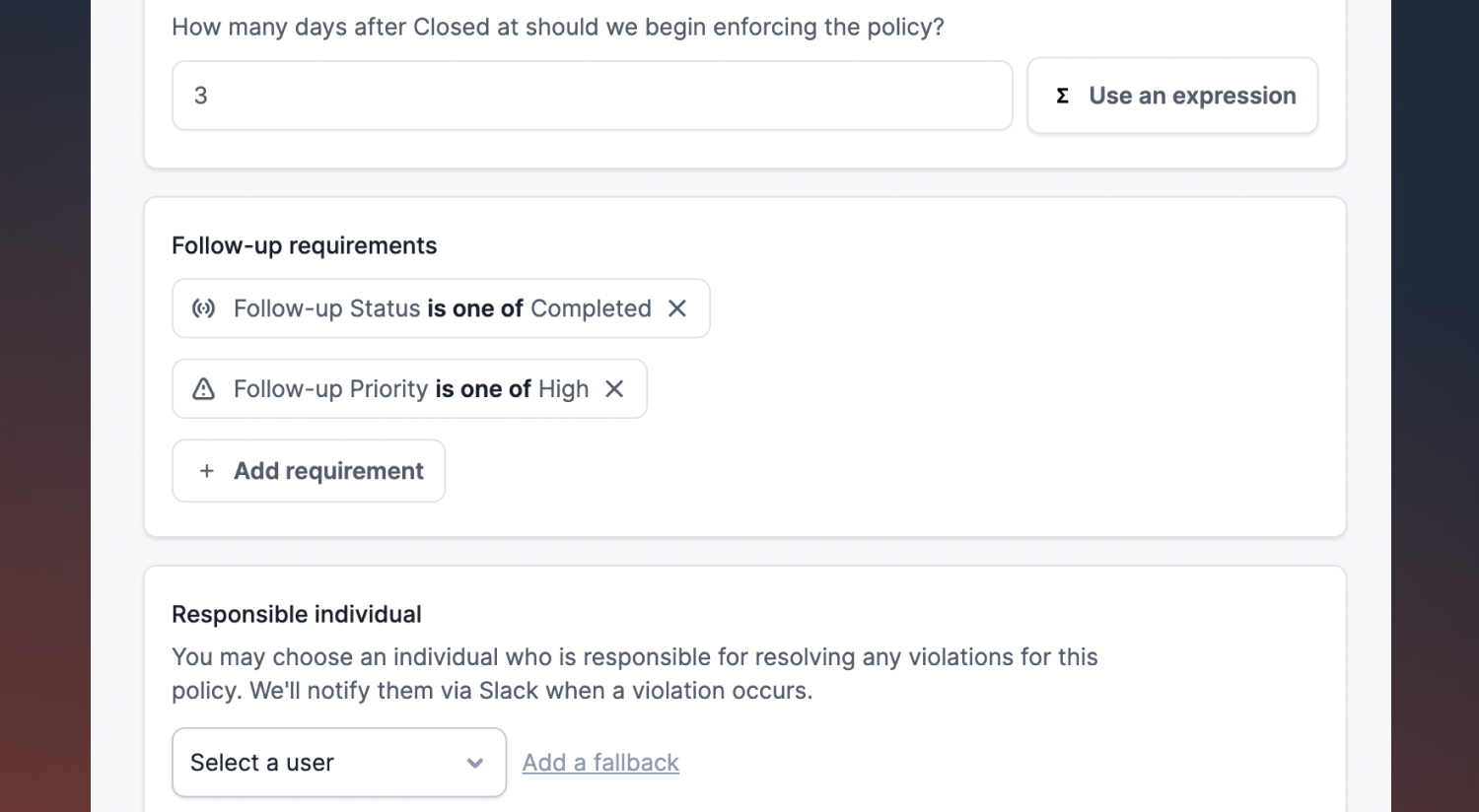Click the plus icon in Add requirement

pyautogui.click(x=206, y=471)
